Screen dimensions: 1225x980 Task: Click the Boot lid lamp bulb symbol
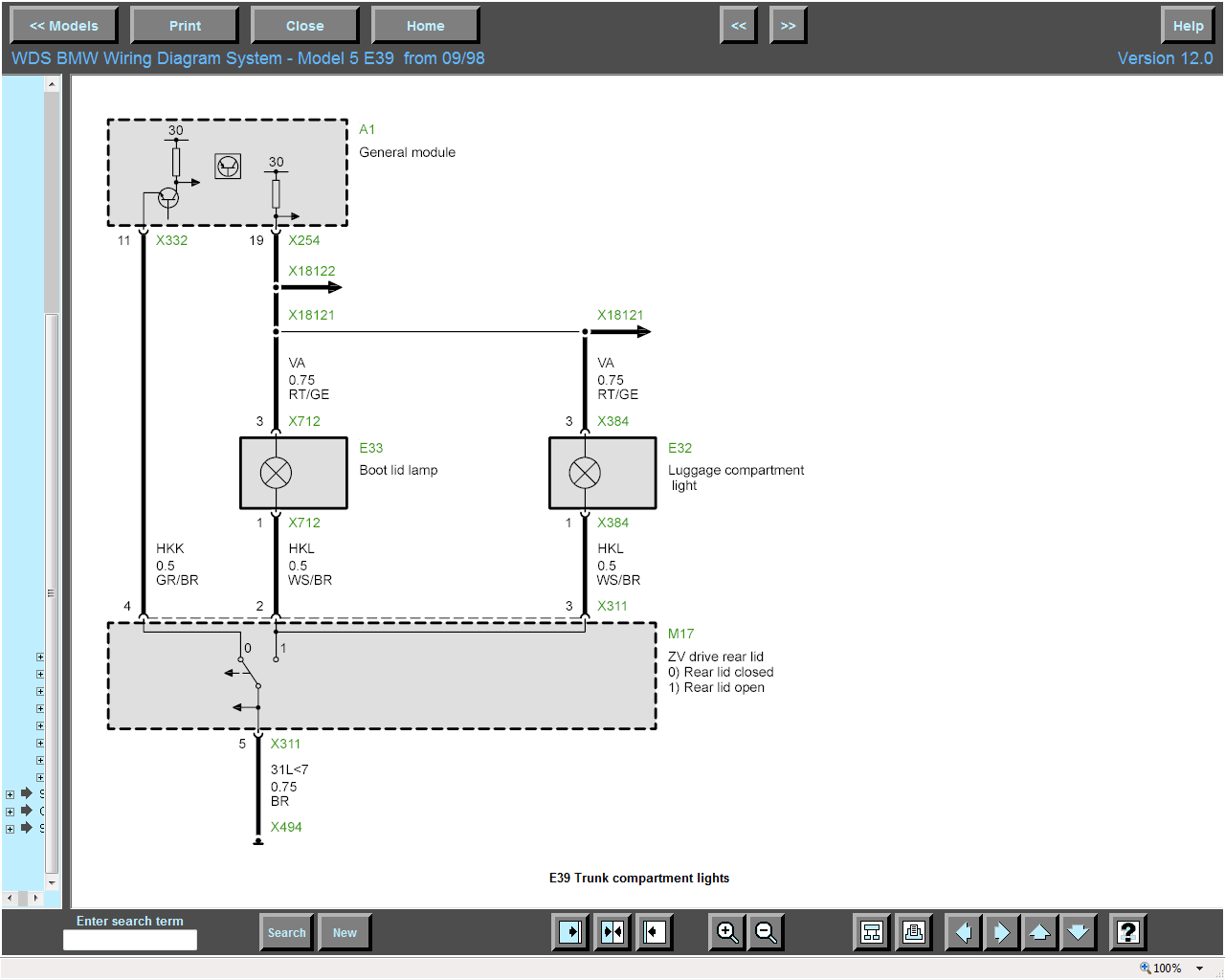click(x=276, y=473)
